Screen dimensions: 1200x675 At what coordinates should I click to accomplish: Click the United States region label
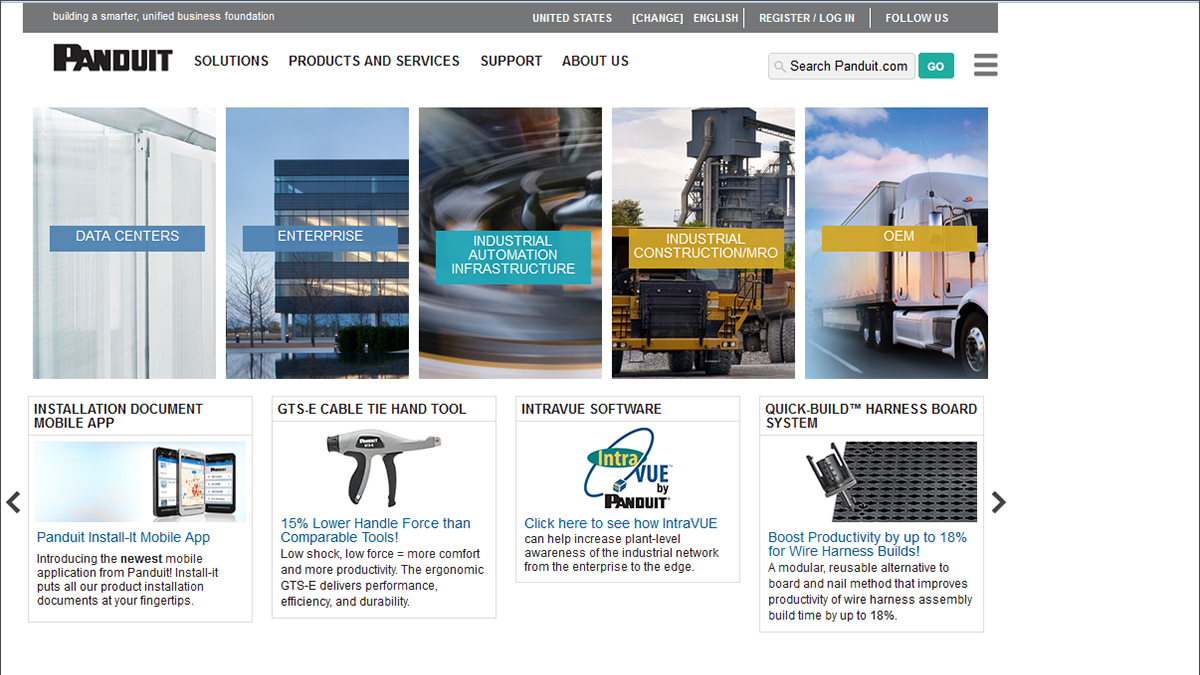pos(572,18)
